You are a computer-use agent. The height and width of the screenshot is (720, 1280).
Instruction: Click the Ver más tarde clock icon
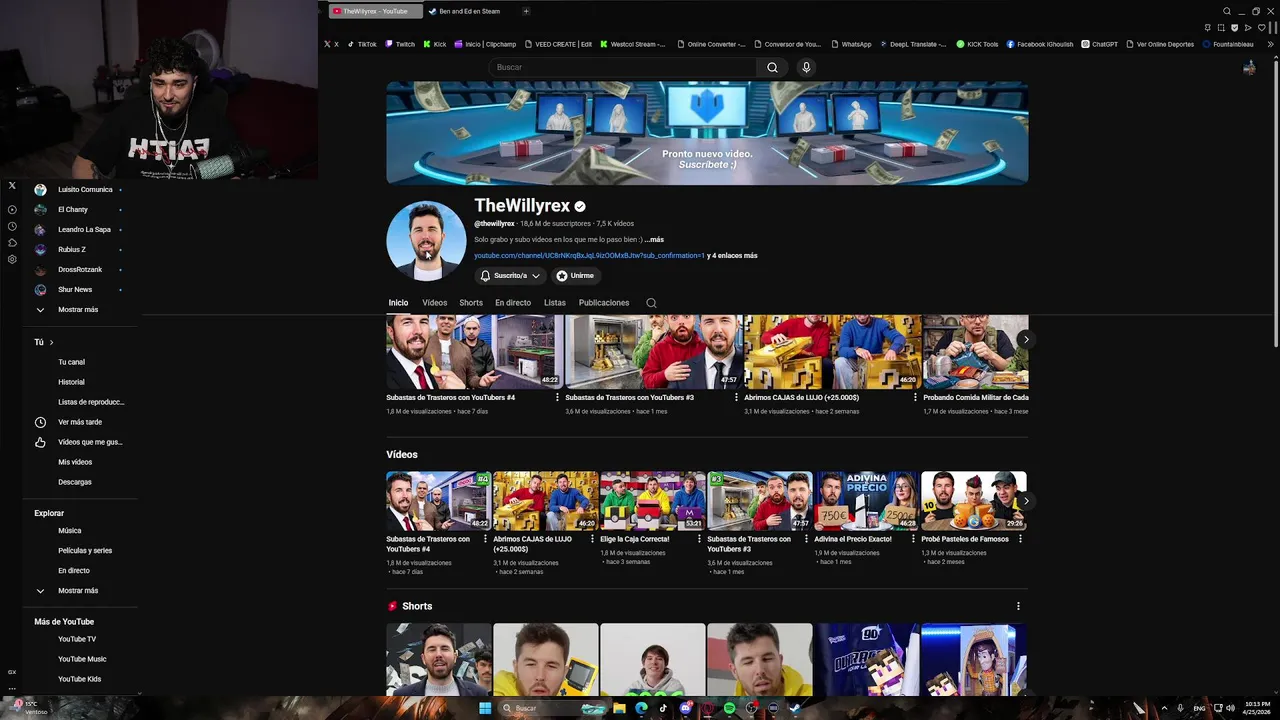point(40,422)
